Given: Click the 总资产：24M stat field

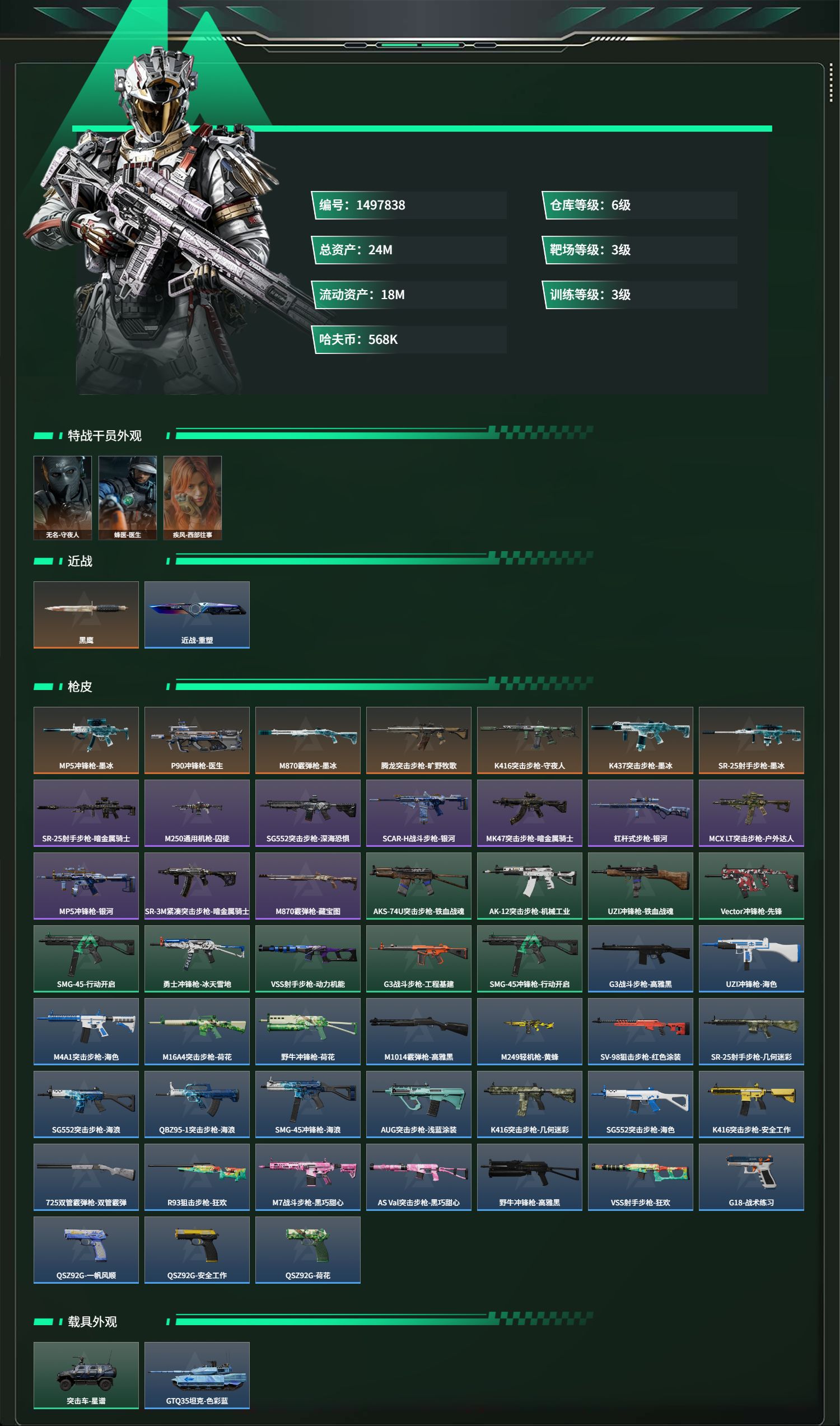Looking at the screenshot, I should coord(409,250).
